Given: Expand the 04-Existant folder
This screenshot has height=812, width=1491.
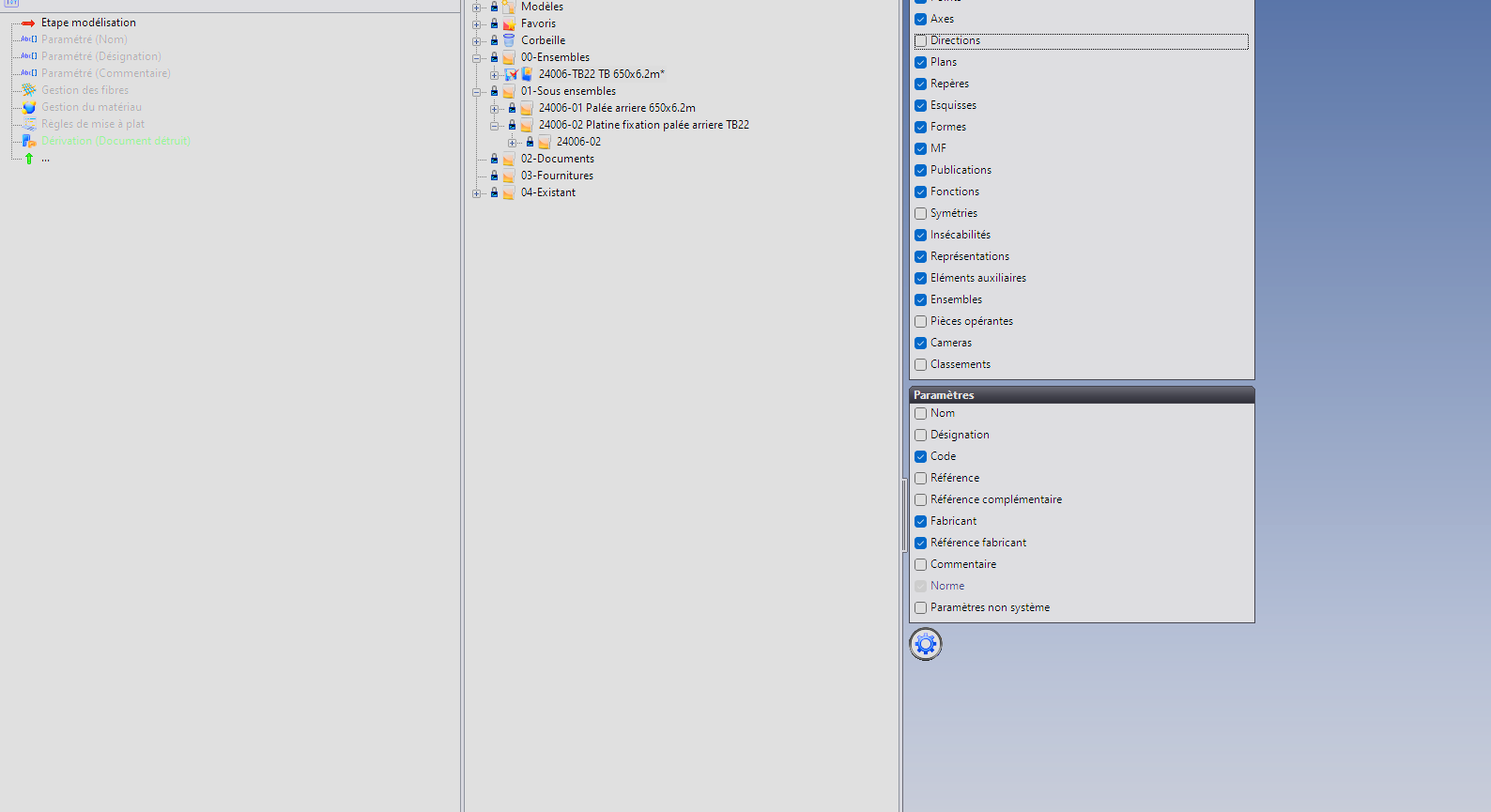Looking at the screenshot, I should (x=477, y=193).
